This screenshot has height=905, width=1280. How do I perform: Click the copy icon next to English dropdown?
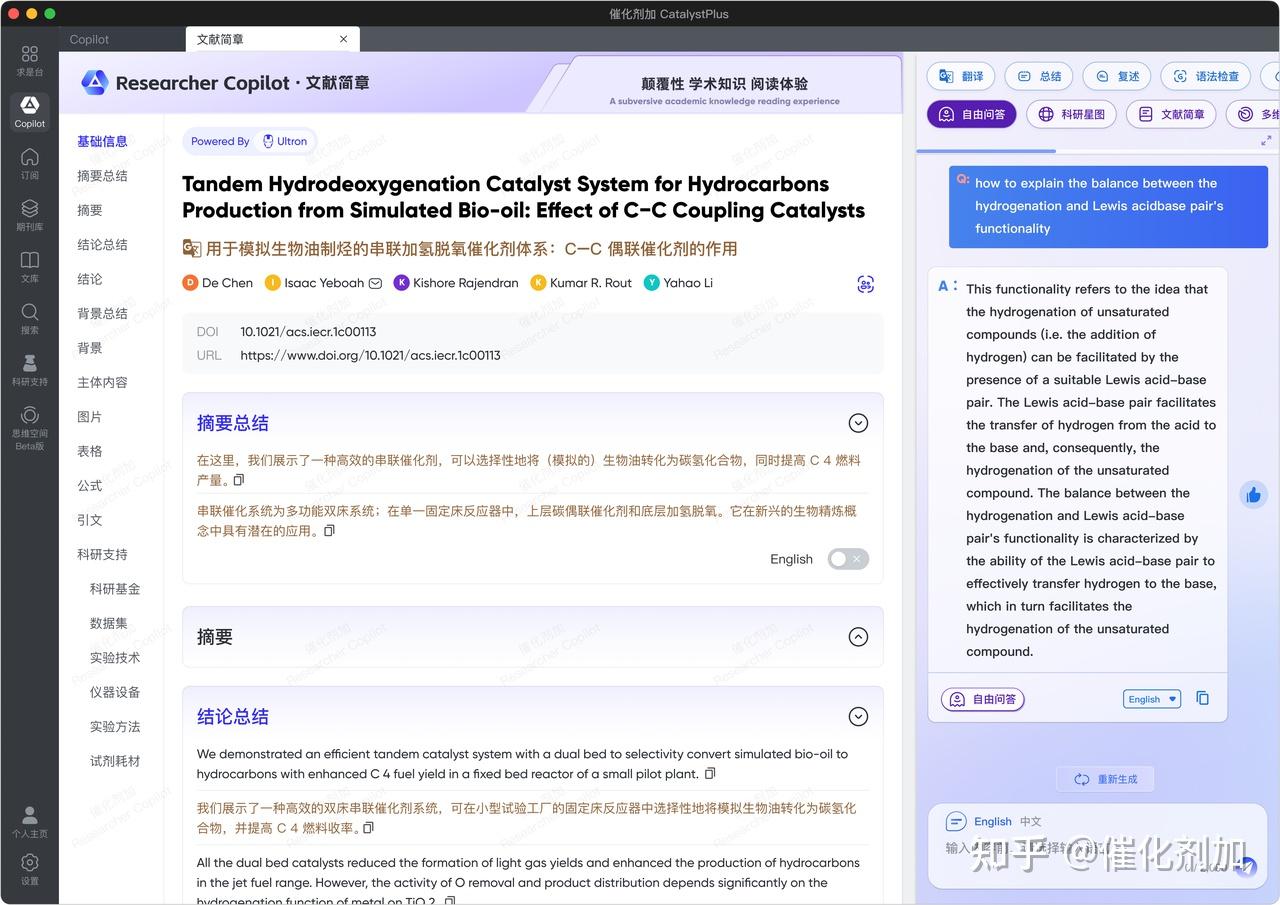(1202, 698)
